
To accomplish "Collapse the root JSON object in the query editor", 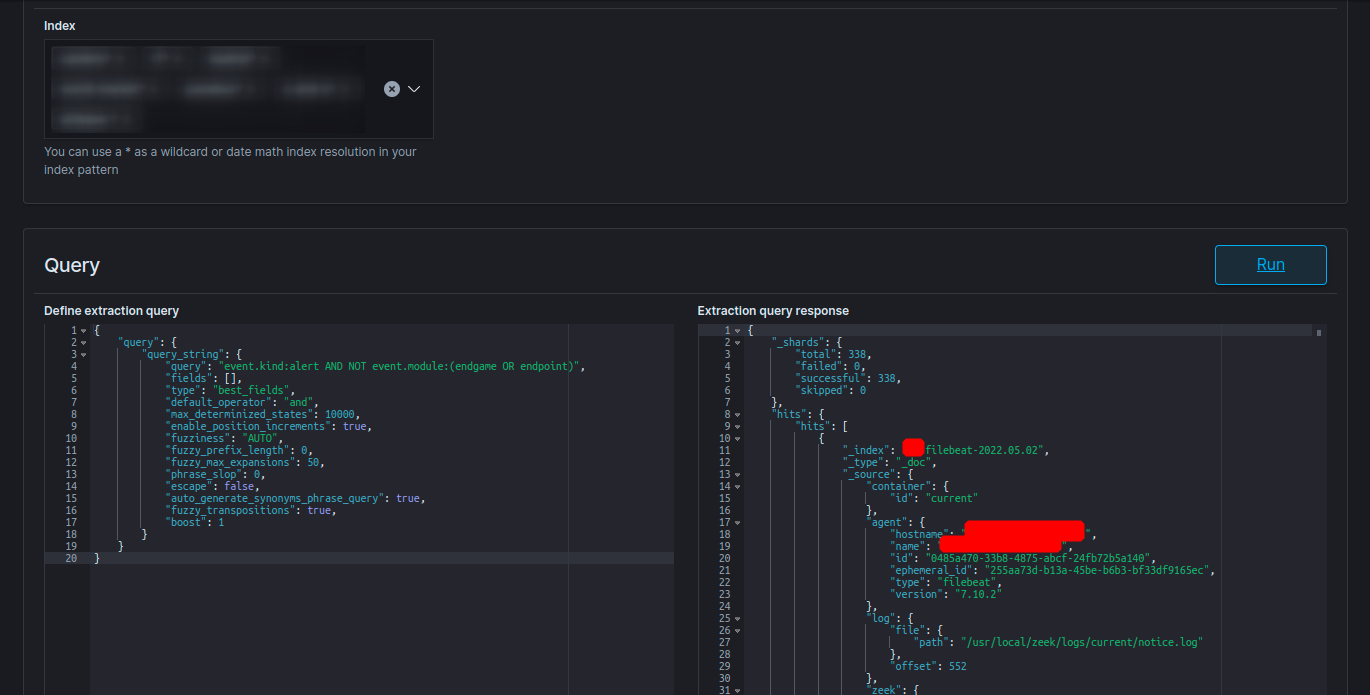I will point(82,329).
